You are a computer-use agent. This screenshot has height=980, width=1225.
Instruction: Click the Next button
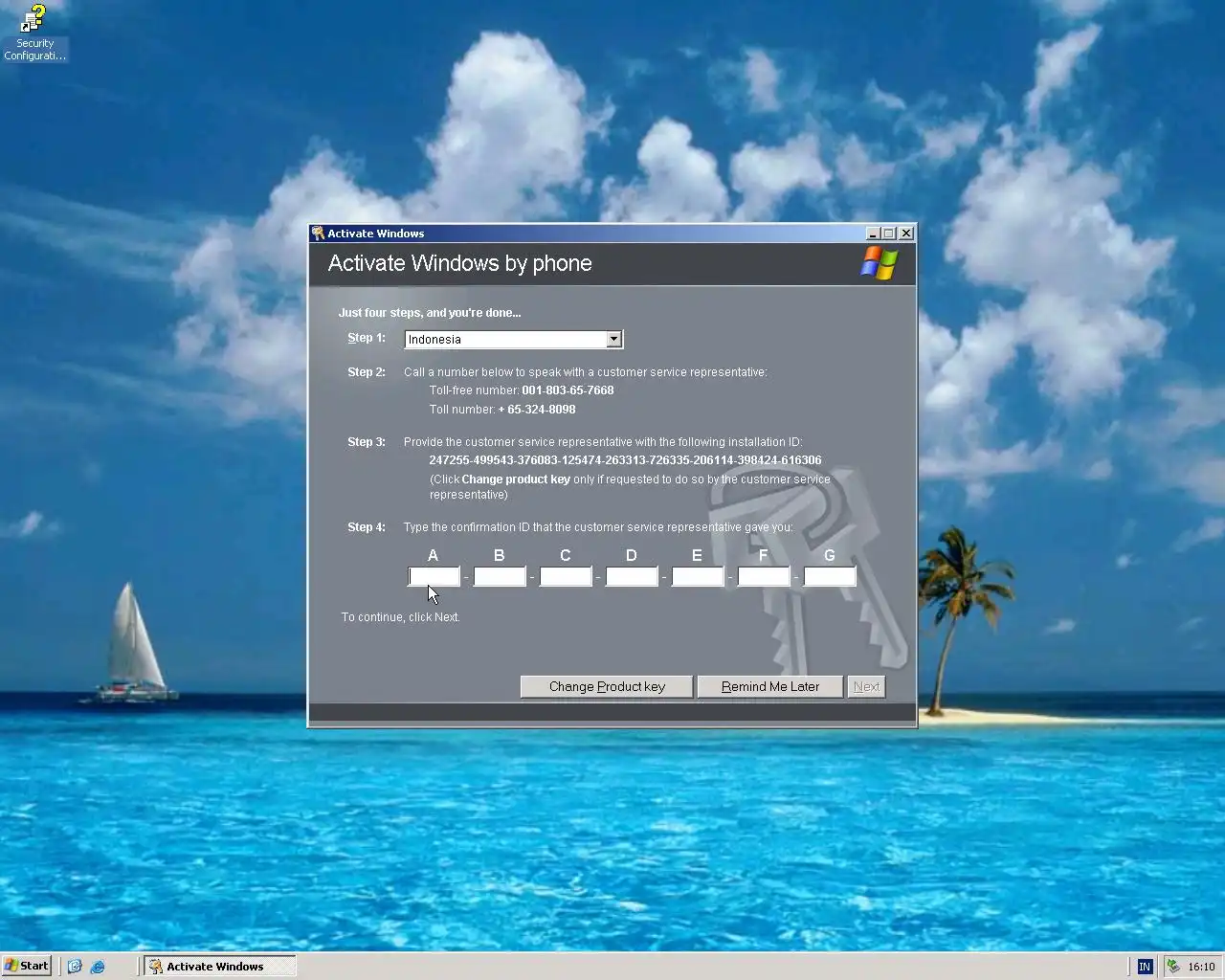[867, 687]
